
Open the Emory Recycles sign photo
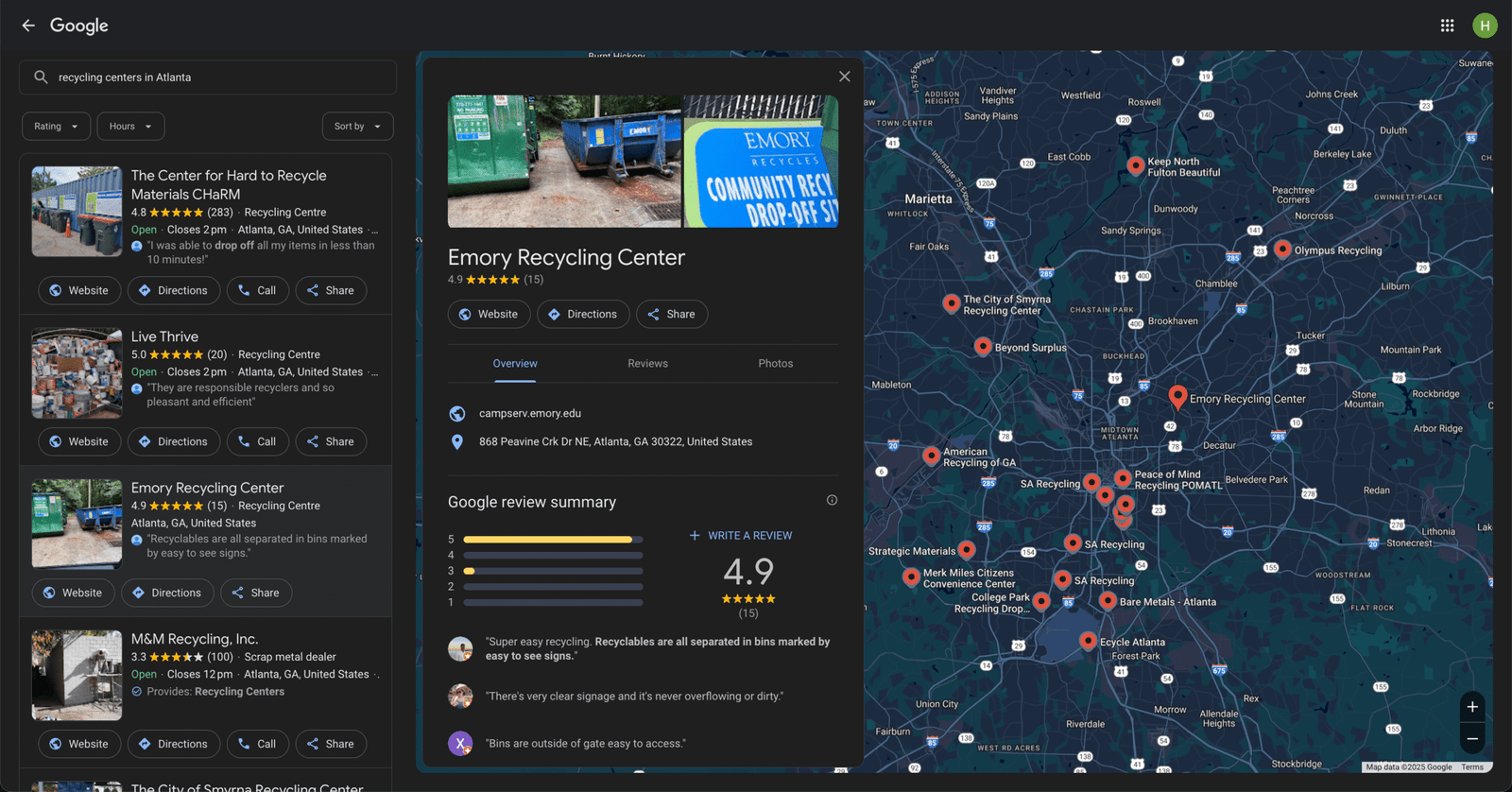click(761, 161)
